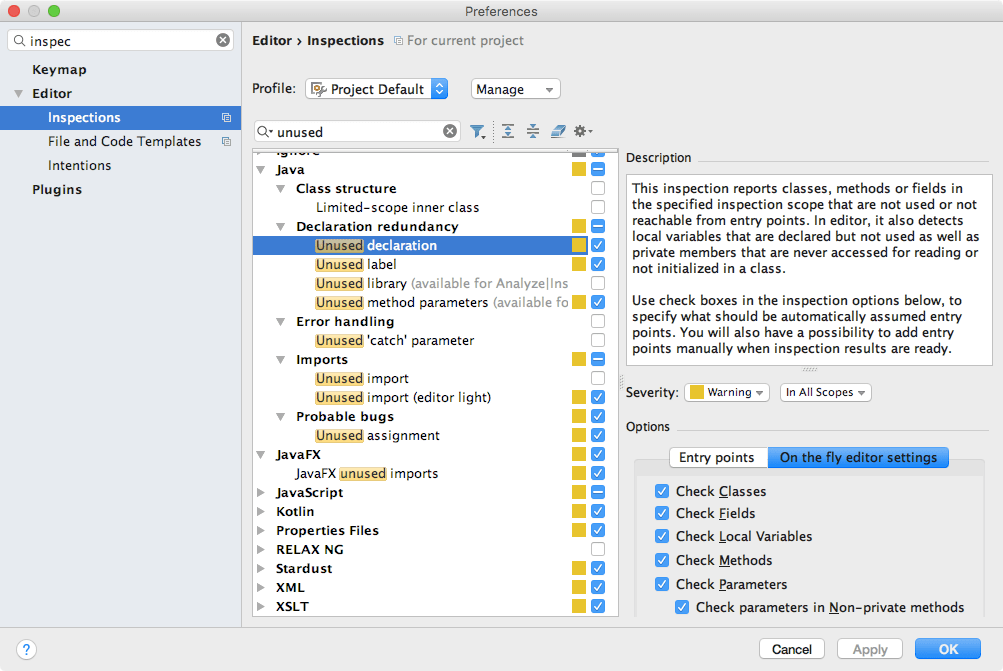Toggle the Unused import (editor light) inspection checkbox
Image resolution: width=1003 pixels, height=671 pixels.
(598, 397)
